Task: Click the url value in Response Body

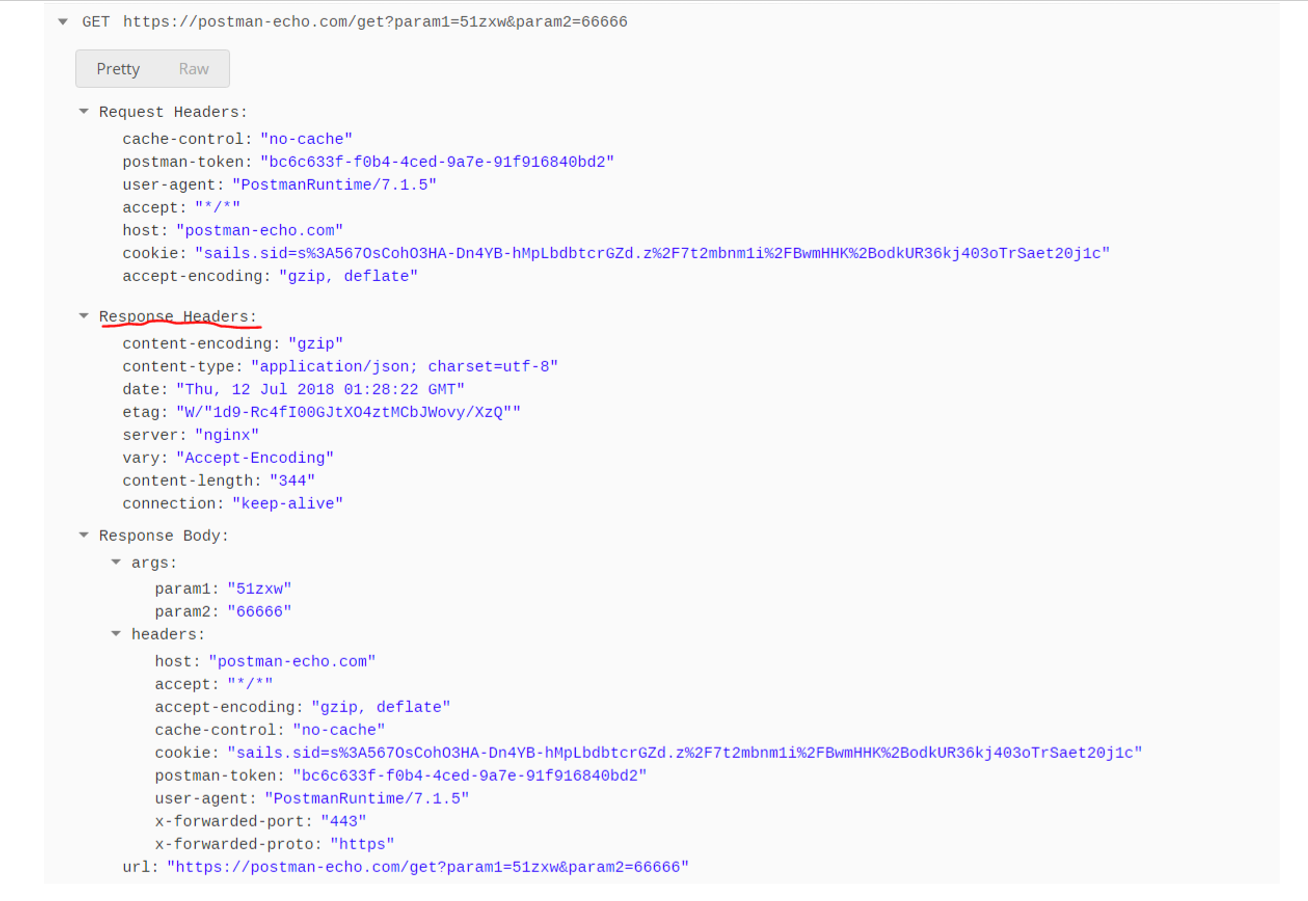Action: [x=427, y=867]
